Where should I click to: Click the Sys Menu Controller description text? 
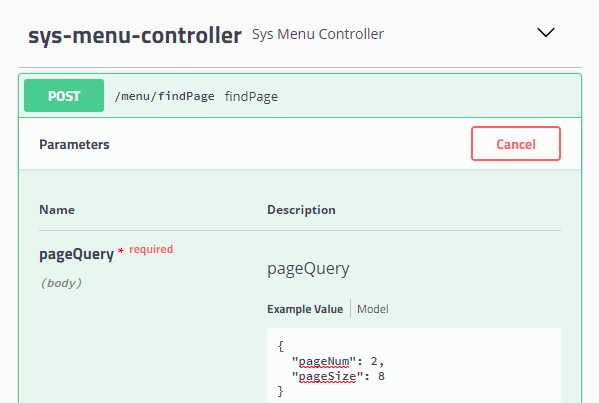[318, 34]
